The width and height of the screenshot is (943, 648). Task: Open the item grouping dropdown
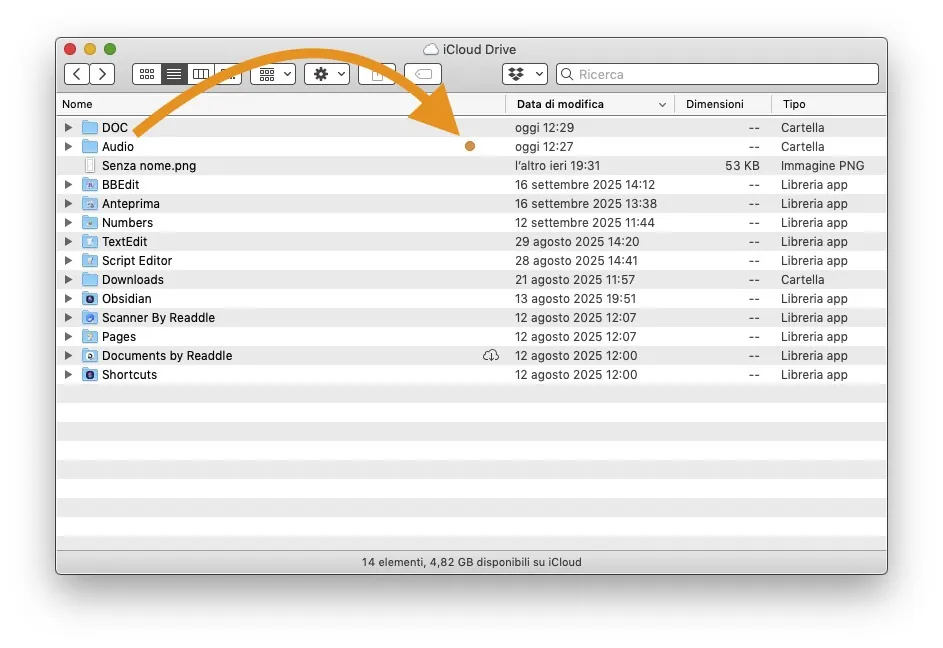272,74
